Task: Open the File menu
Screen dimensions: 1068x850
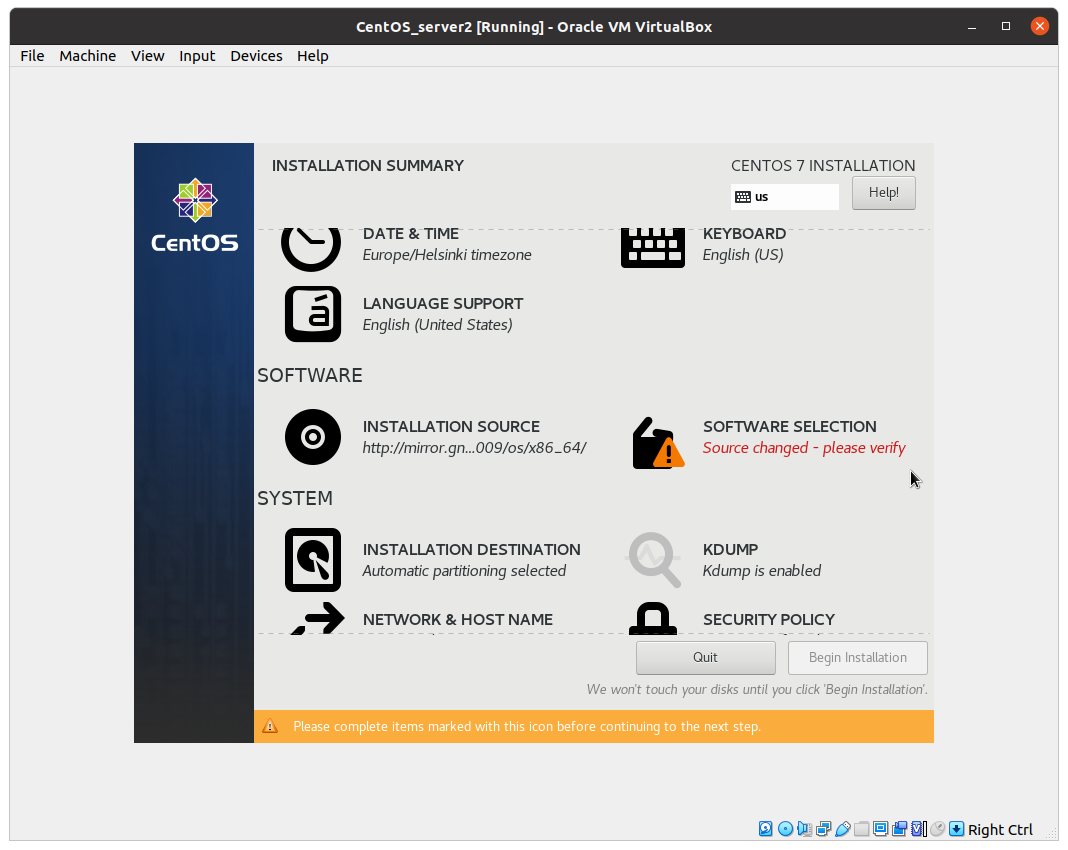Action: pos(32,56)
